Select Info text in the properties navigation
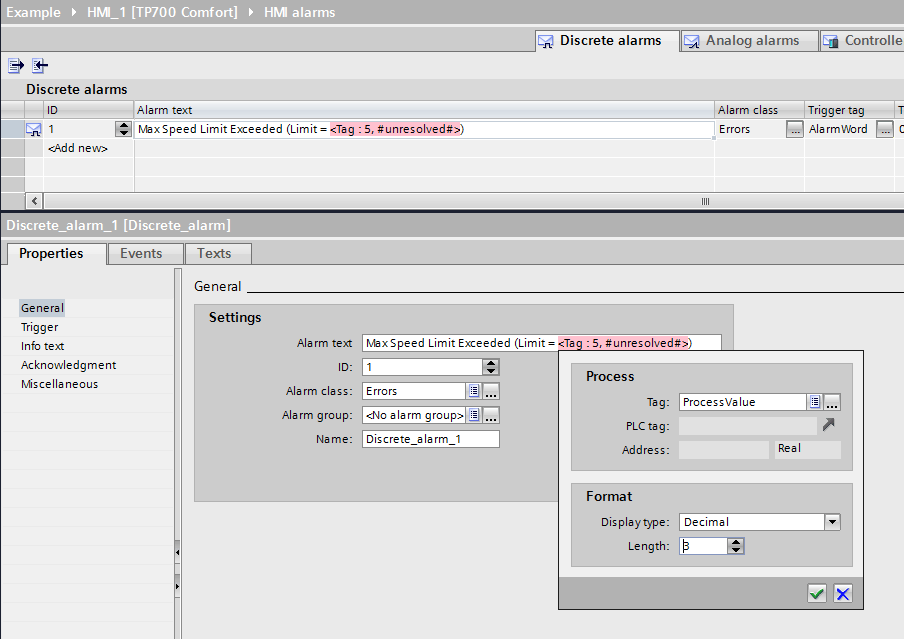This screenshot has height=639, width=904. [x=42, y=346]
